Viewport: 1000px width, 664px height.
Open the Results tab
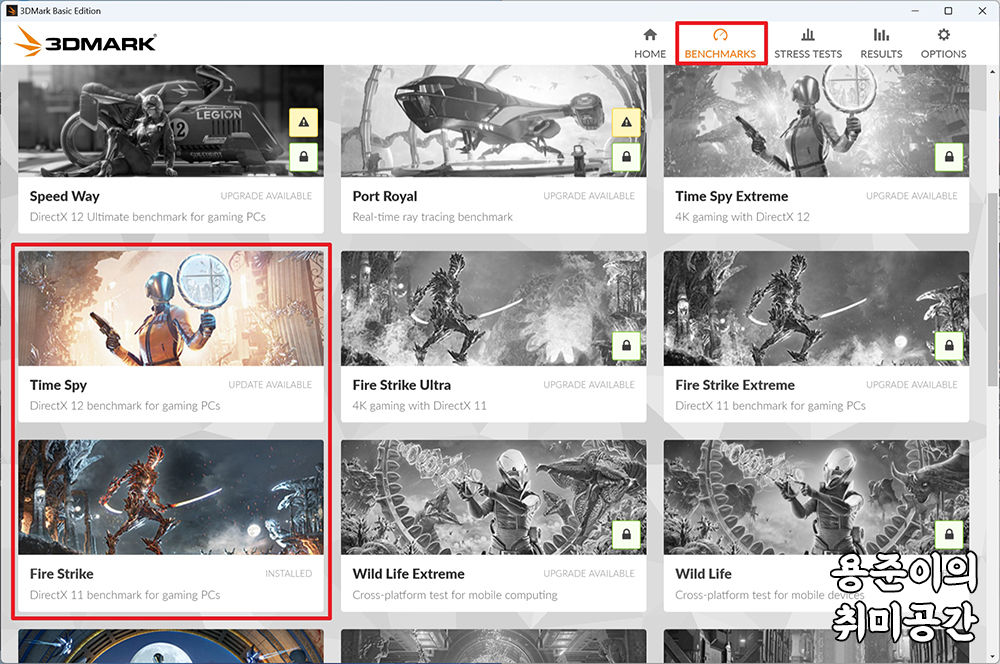click(881, 43)
